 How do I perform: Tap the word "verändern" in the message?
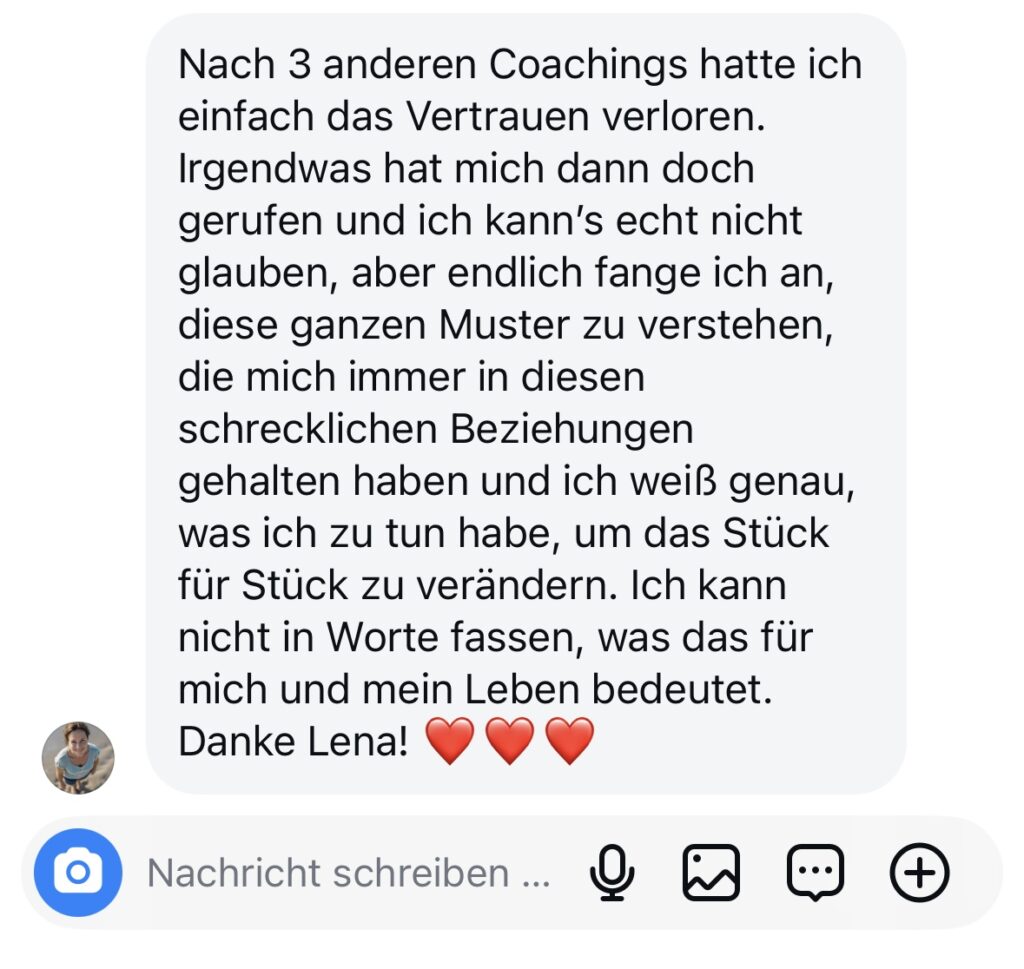tap(517, 586)
